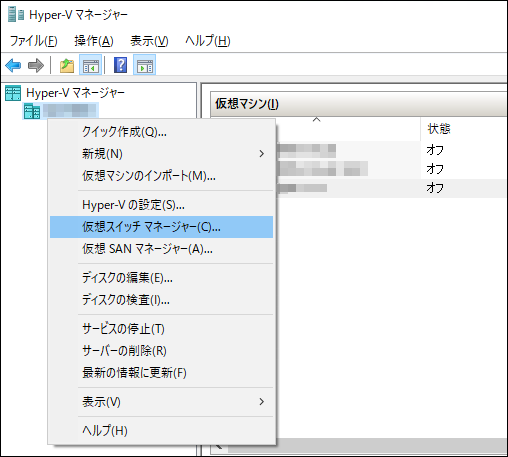Click the Up one level folder icon
The height and width of the screenshot is (457, 508).
coord(67,65)
